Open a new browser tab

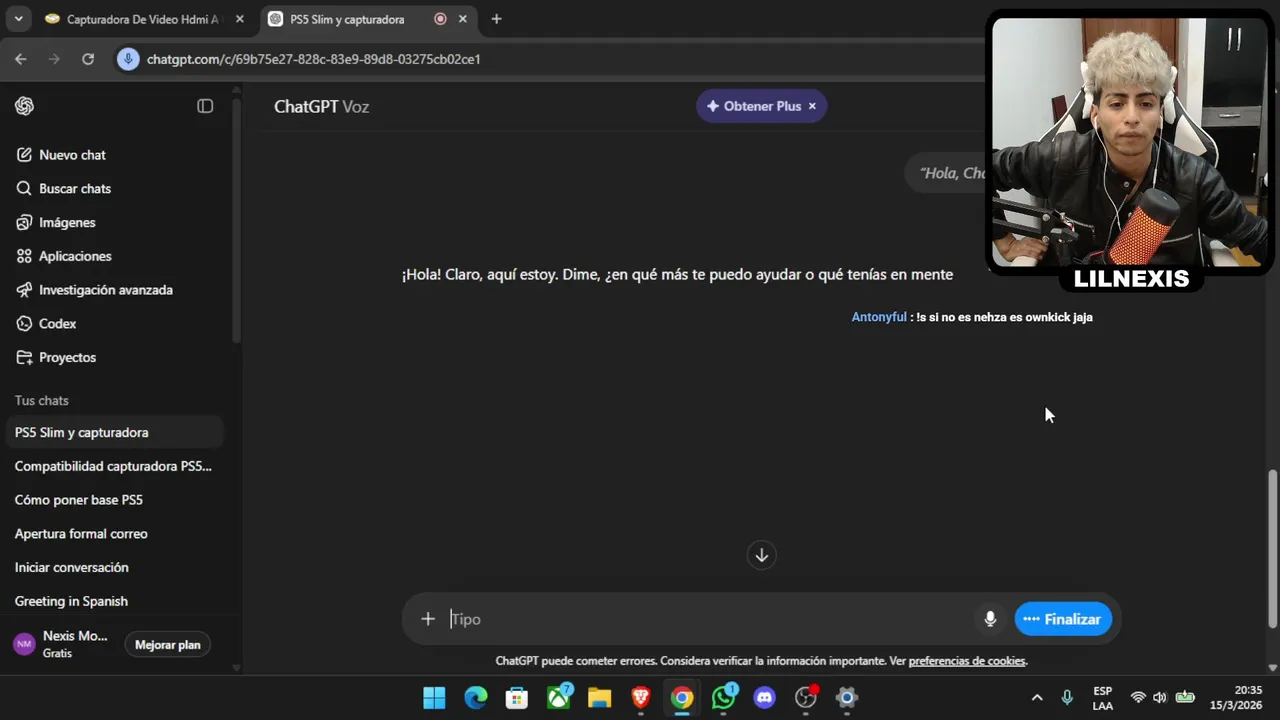496,19
